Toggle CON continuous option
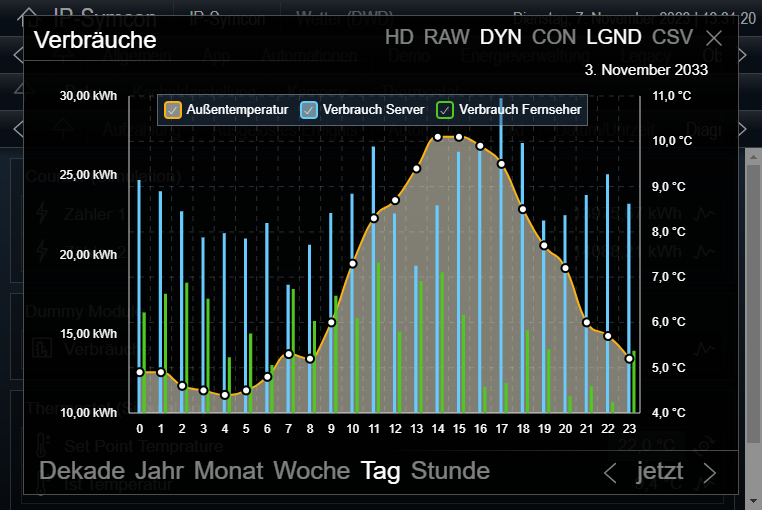 click(x=553, y=38)
